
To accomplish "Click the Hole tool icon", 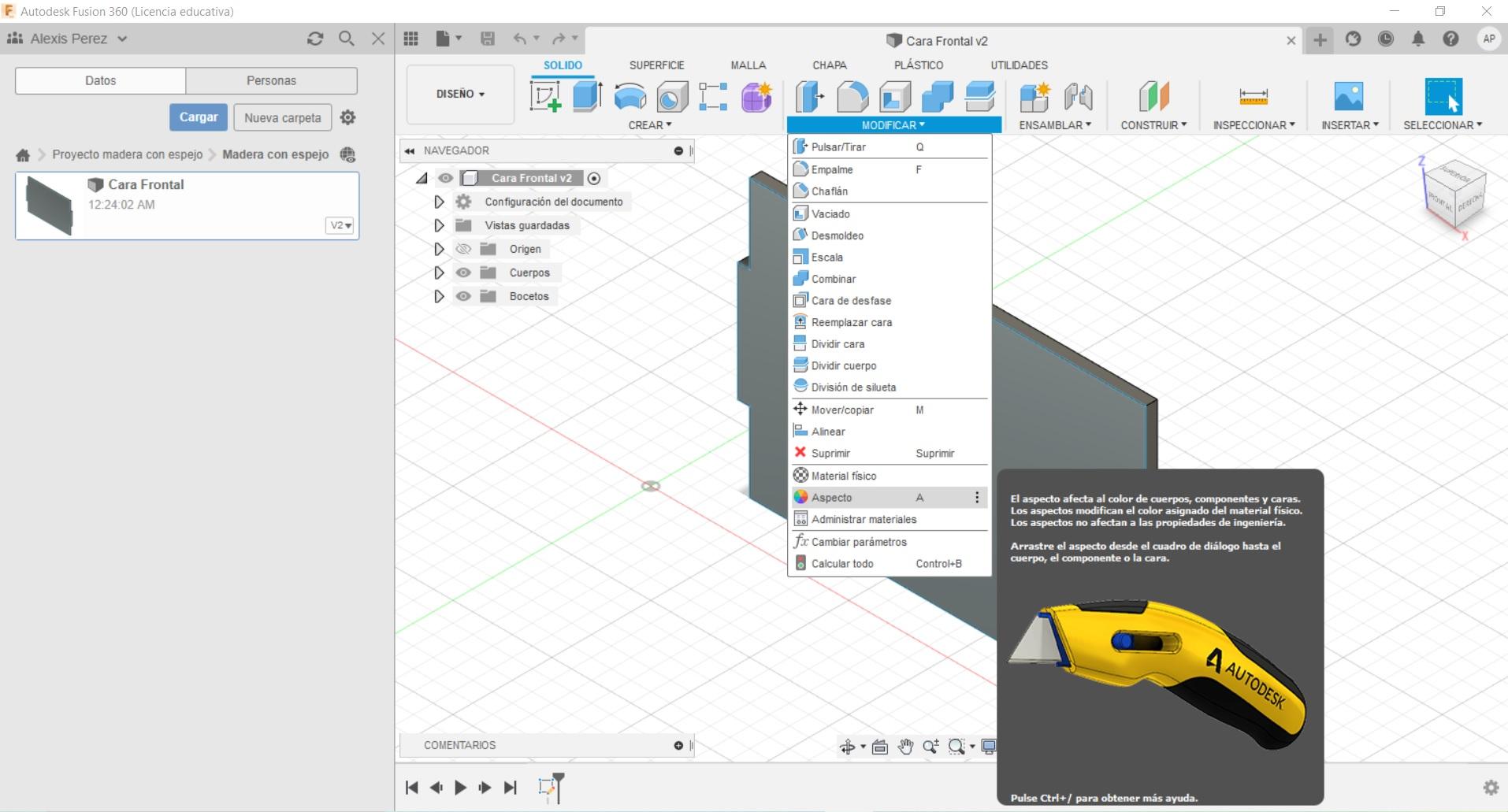I will [672, 97].
